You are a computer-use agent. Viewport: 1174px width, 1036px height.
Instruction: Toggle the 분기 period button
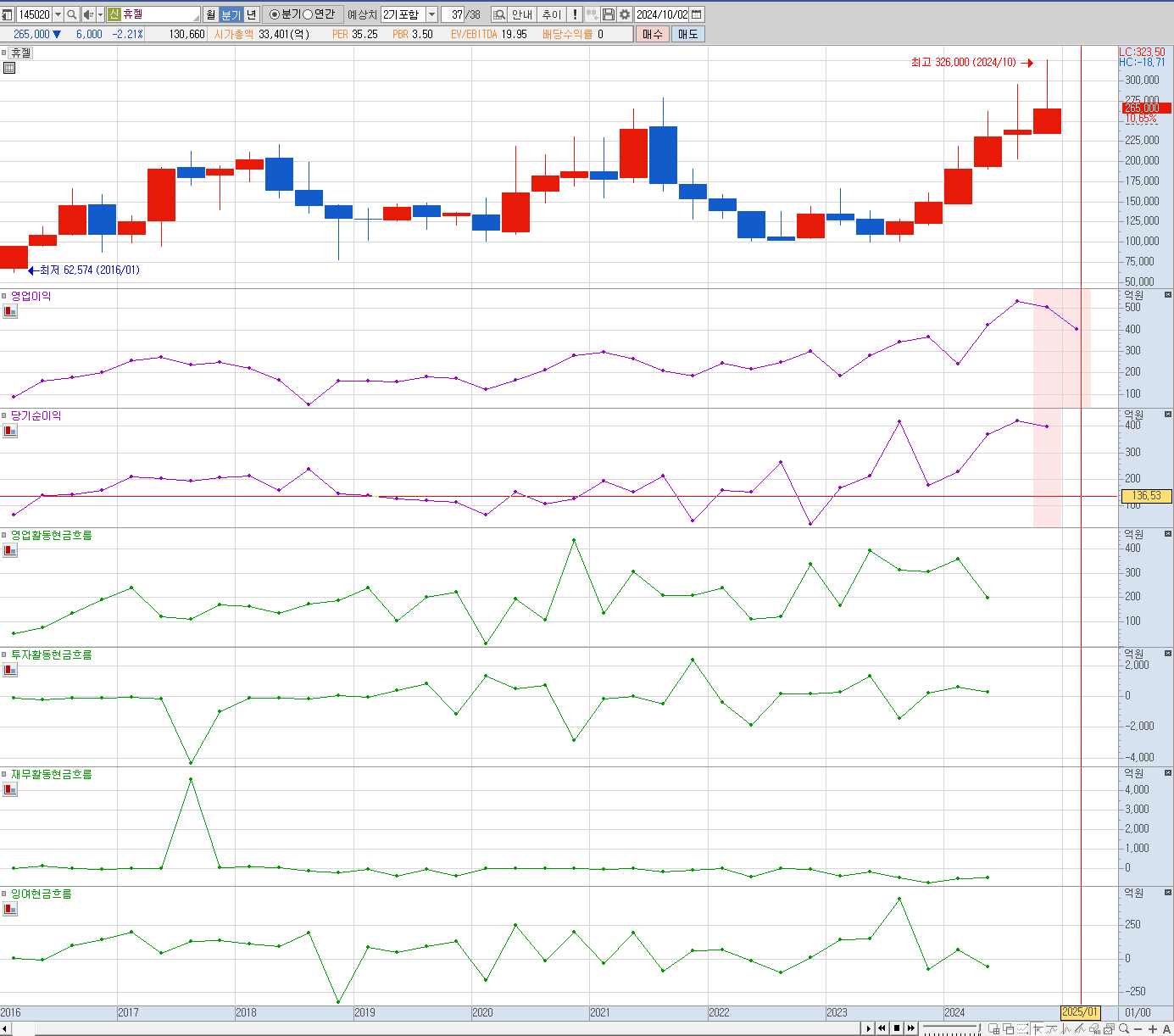(x=231, y=14)
